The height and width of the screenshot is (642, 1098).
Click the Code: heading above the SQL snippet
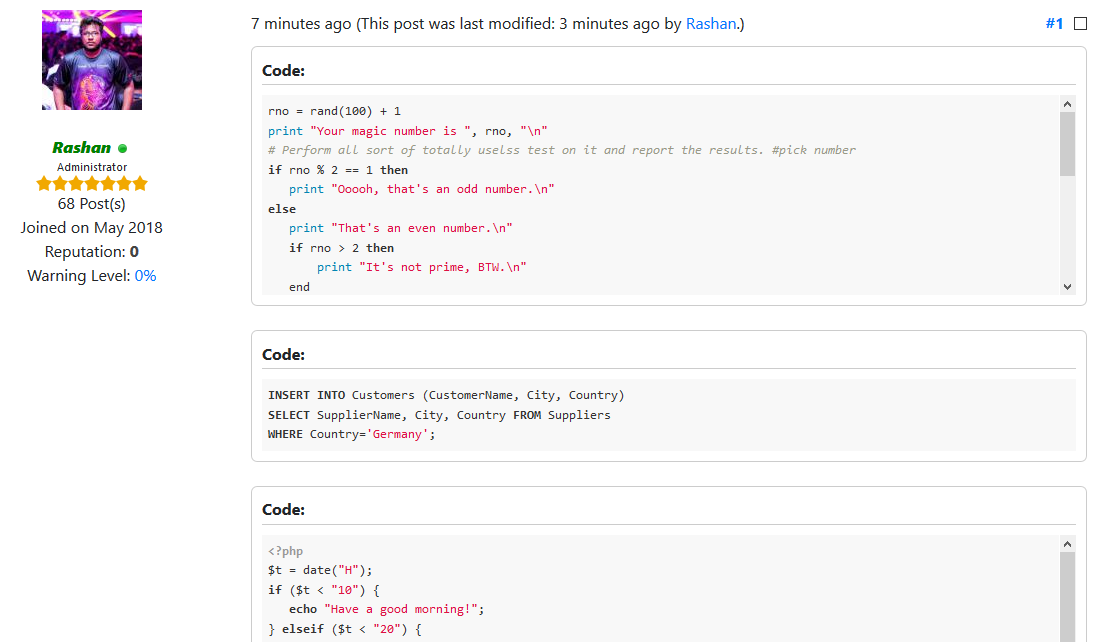tap(283, 355)
